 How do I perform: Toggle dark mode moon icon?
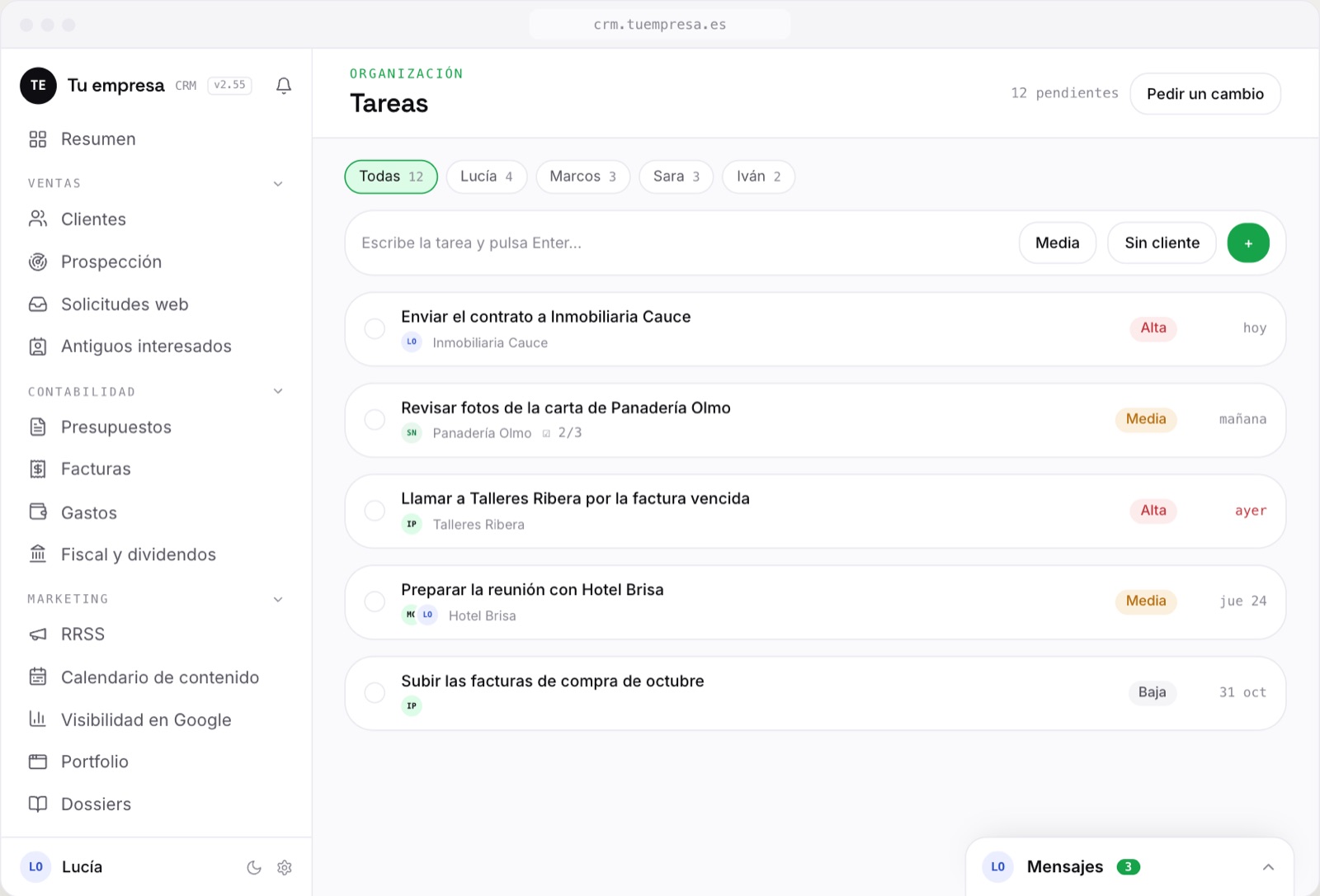click(254, 867)
